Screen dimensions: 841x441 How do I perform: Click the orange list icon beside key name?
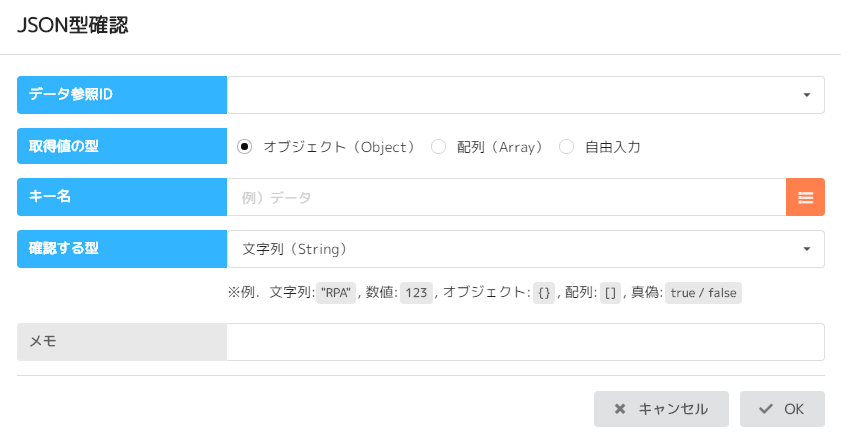pos(805,198)
